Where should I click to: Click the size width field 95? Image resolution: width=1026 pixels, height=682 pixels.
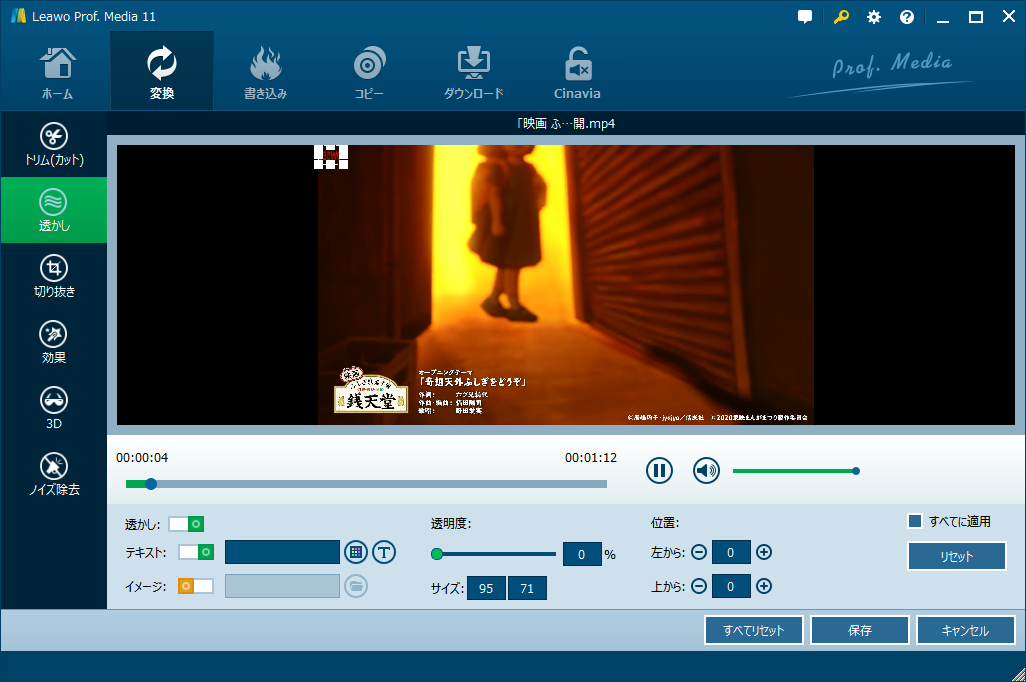pos(486,588)
